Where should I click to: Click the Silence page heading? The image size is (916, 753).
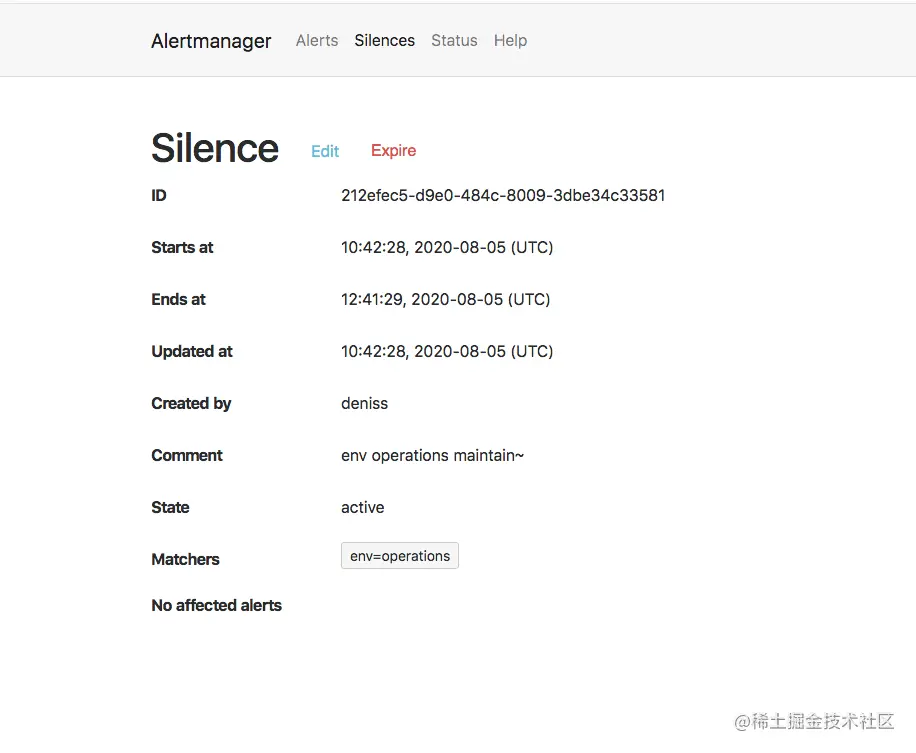click(214, 147)
